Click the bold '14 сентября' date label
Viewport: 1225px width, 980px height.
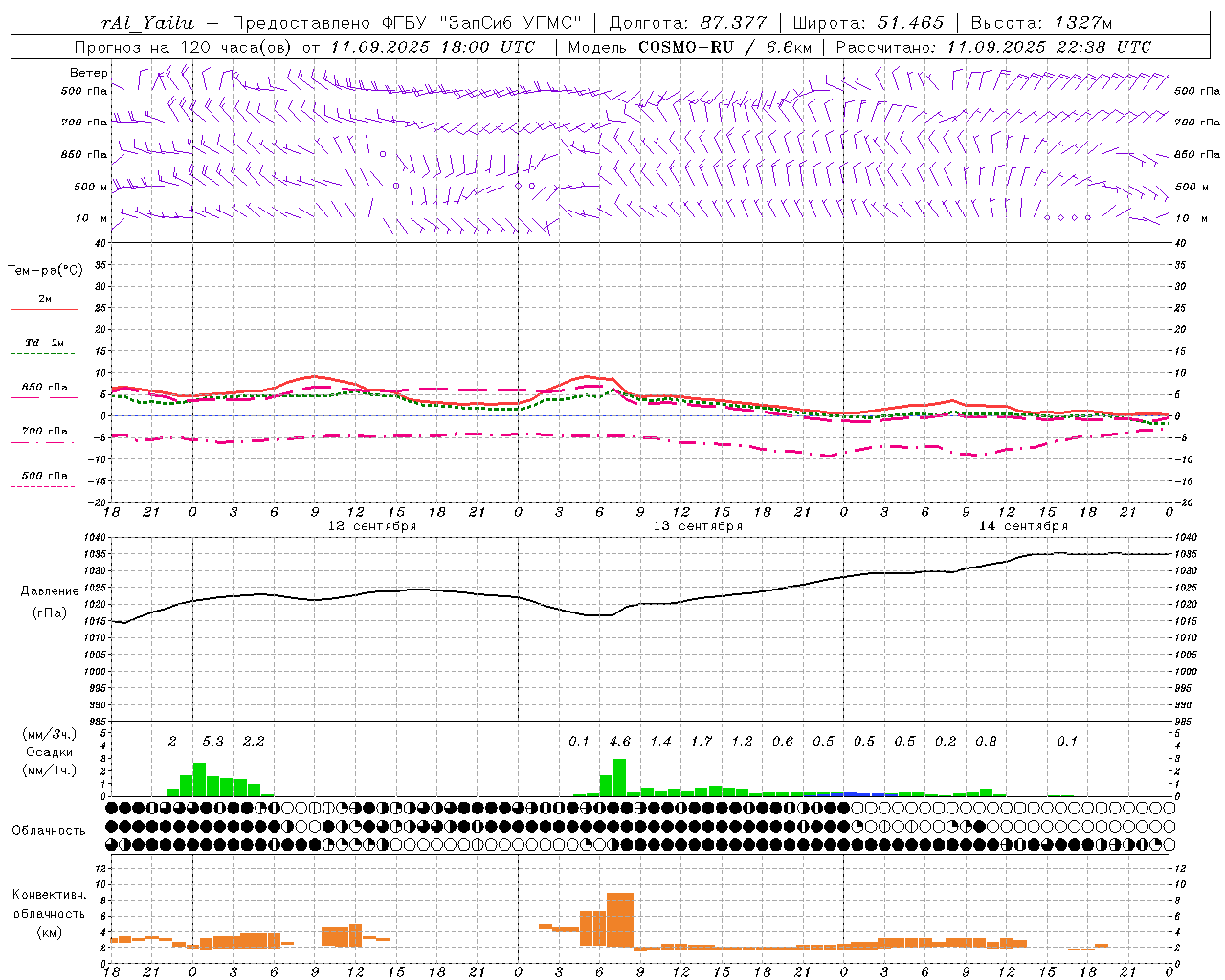point(1023,526)
